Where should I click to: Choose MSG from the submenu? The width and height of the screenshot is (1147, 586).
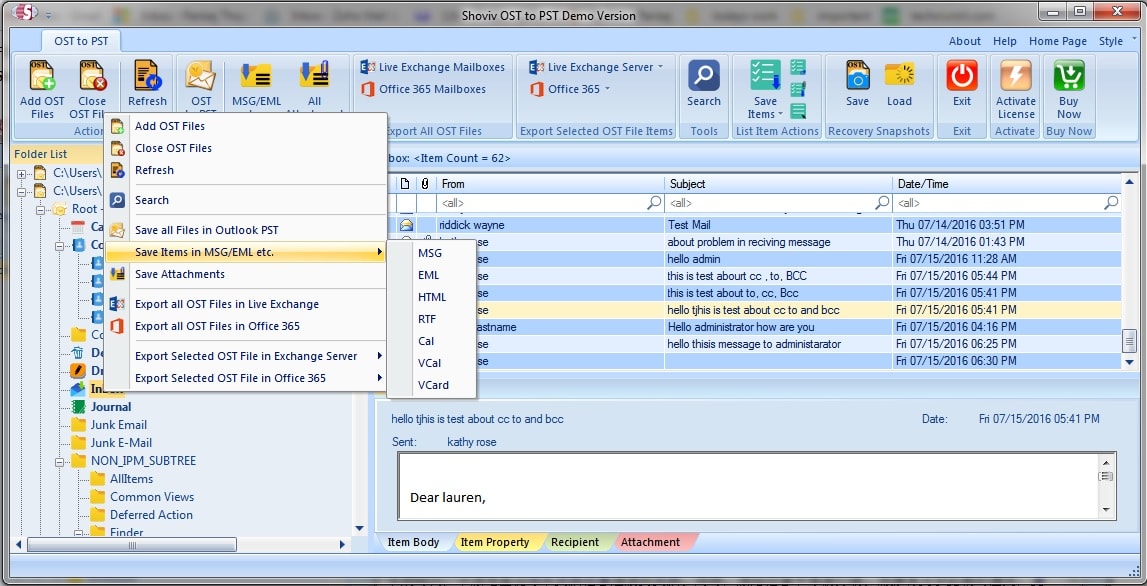click(432, 253)
